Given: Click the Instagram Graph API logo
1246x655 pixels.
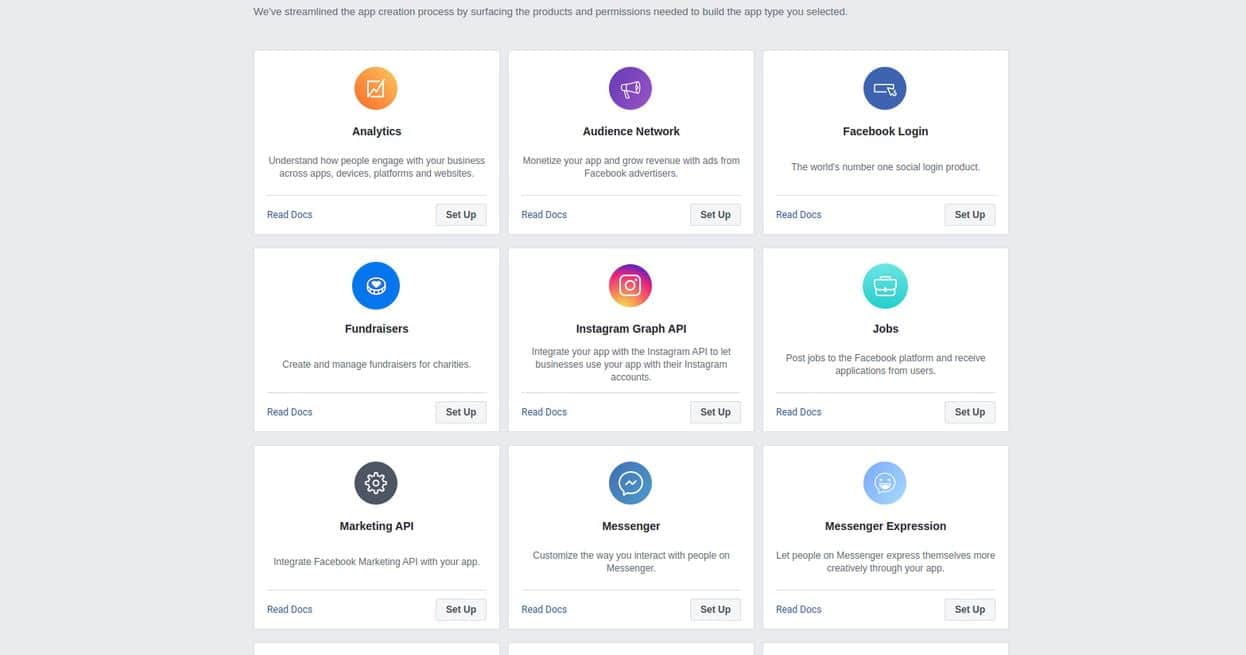Looking at the screenshot, I should pos(630,285).
